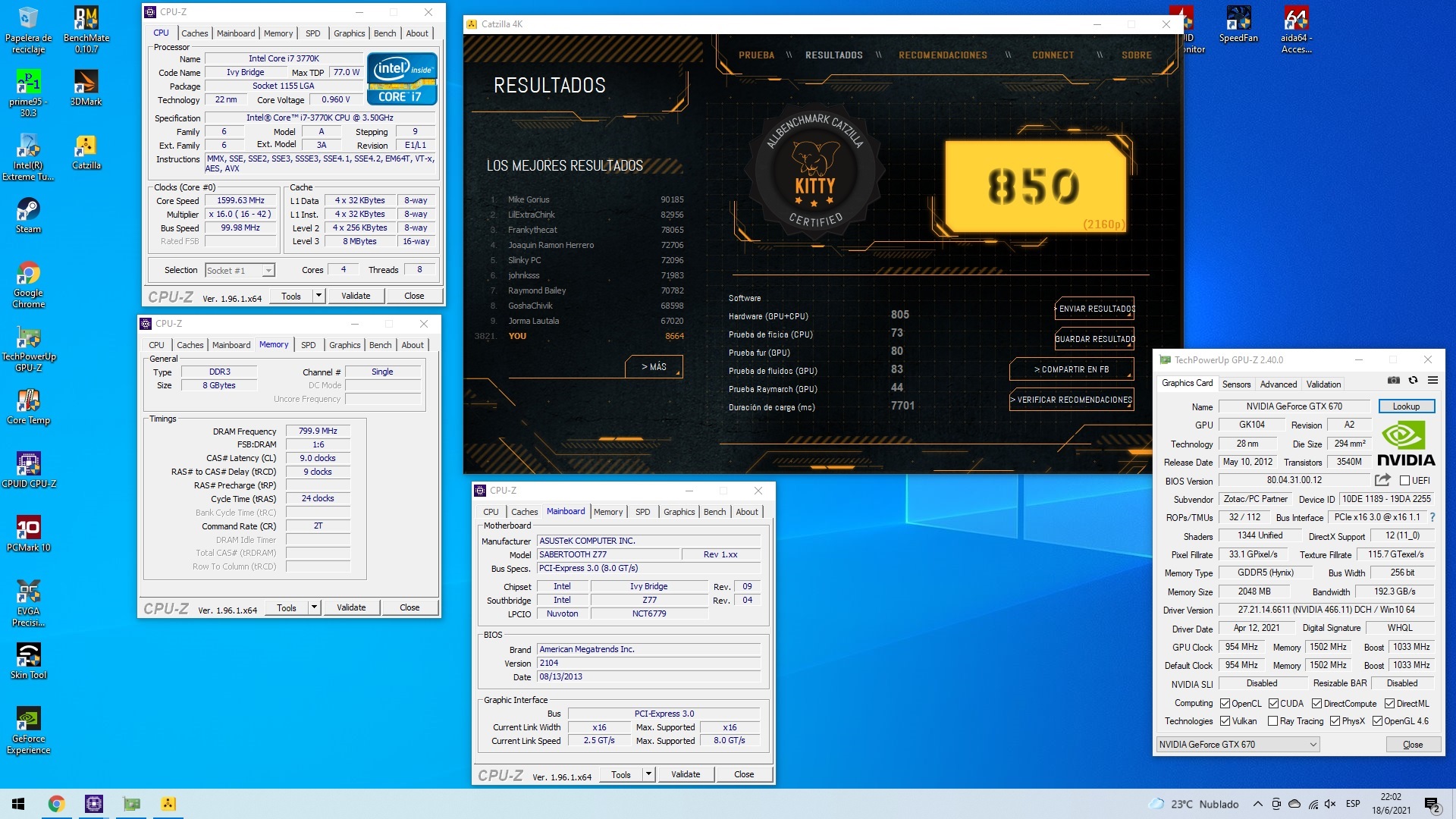The image size is (1456, 819).
Task: Launch TechPowerUp GPU-Z desktop icon
Action: click(x=28, y=349)
